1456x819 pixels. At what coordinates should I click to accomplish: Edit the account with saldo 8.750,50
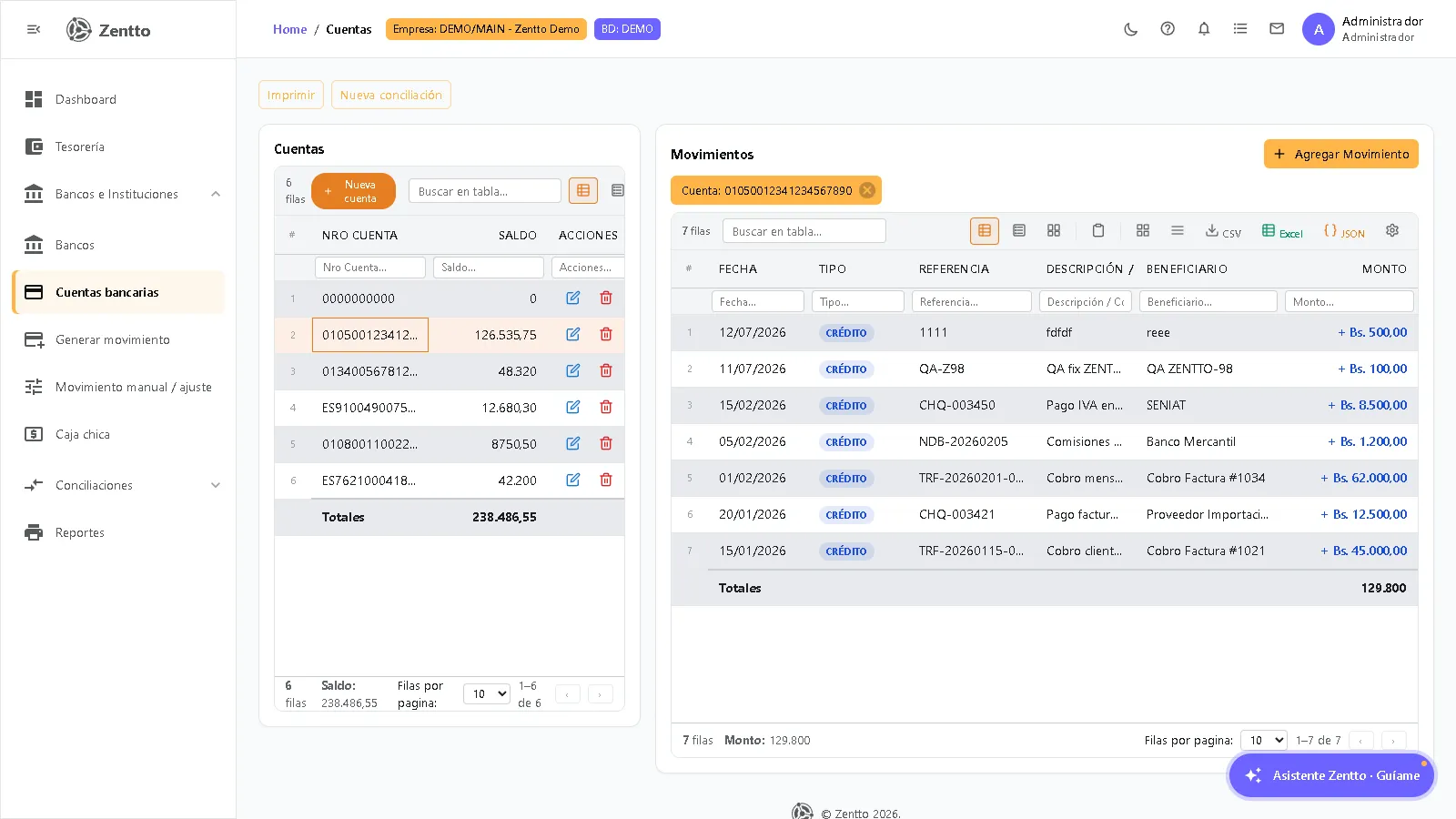573,443
